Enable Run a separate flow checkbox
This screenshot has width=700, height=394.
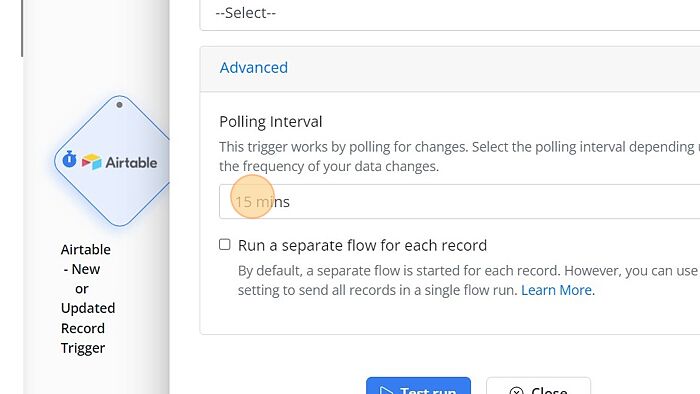(225, 244)
